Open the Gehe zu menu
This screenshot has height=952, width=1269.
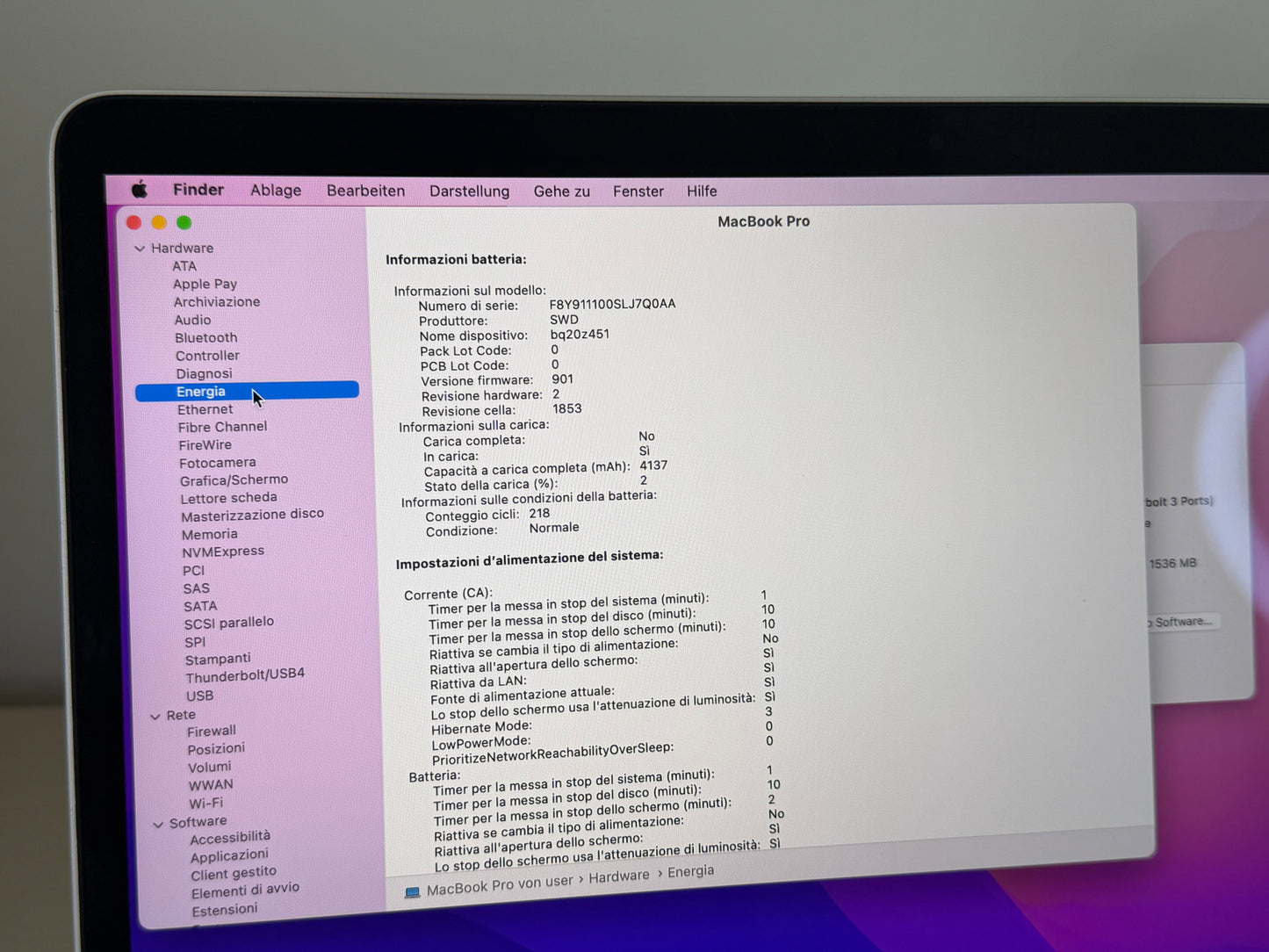(562, 191)
